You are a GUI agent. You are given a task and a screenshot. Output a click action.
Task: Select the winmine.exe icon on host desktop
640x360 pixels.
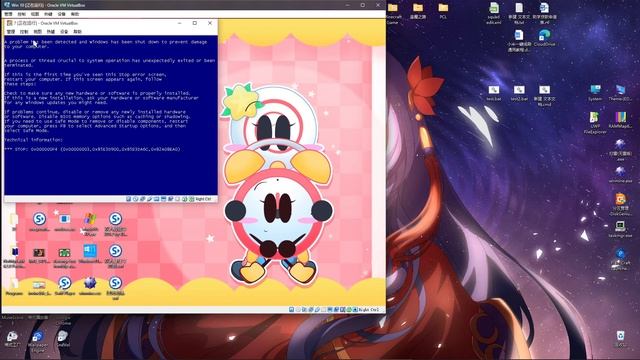(620, 171)
